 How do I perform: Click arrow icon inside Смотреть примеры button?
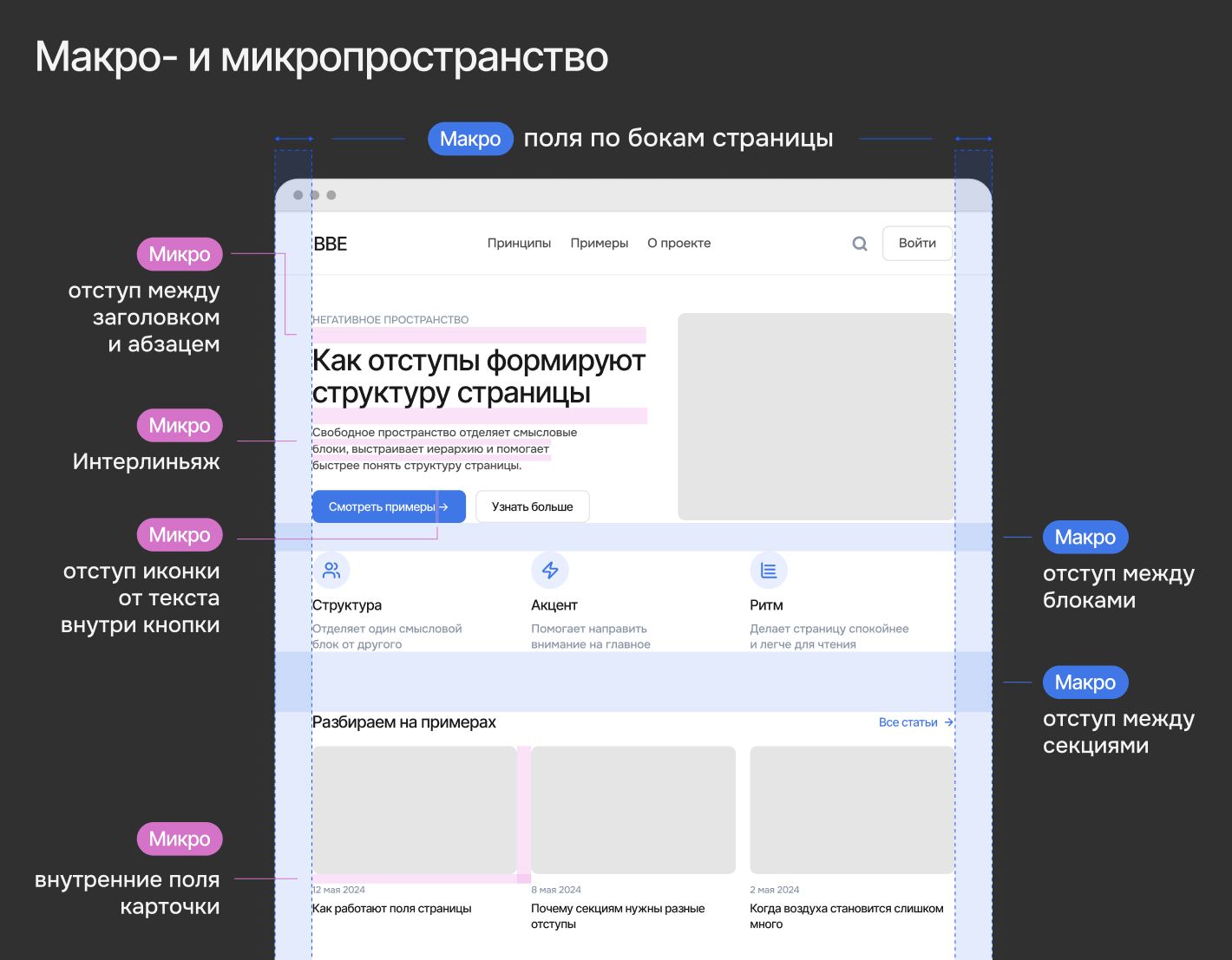(x=443, y=506)
